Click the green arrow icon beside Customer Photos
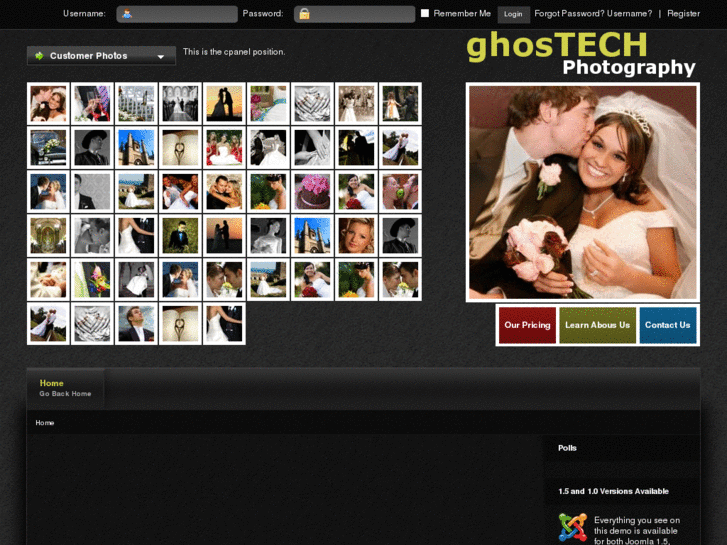The image size is (727, 545). [x=39, y=56]
